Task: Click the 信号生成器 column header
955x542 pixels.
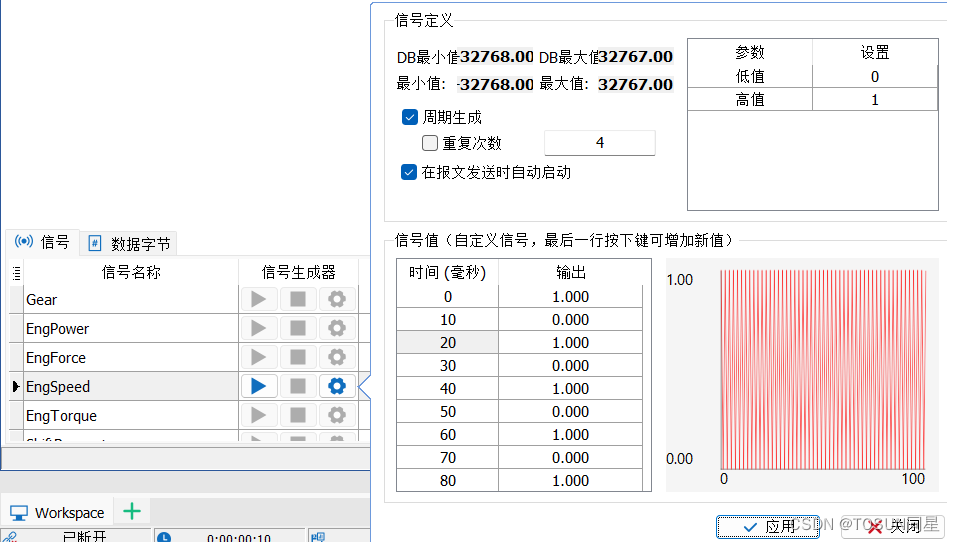Action: point(298,272)
